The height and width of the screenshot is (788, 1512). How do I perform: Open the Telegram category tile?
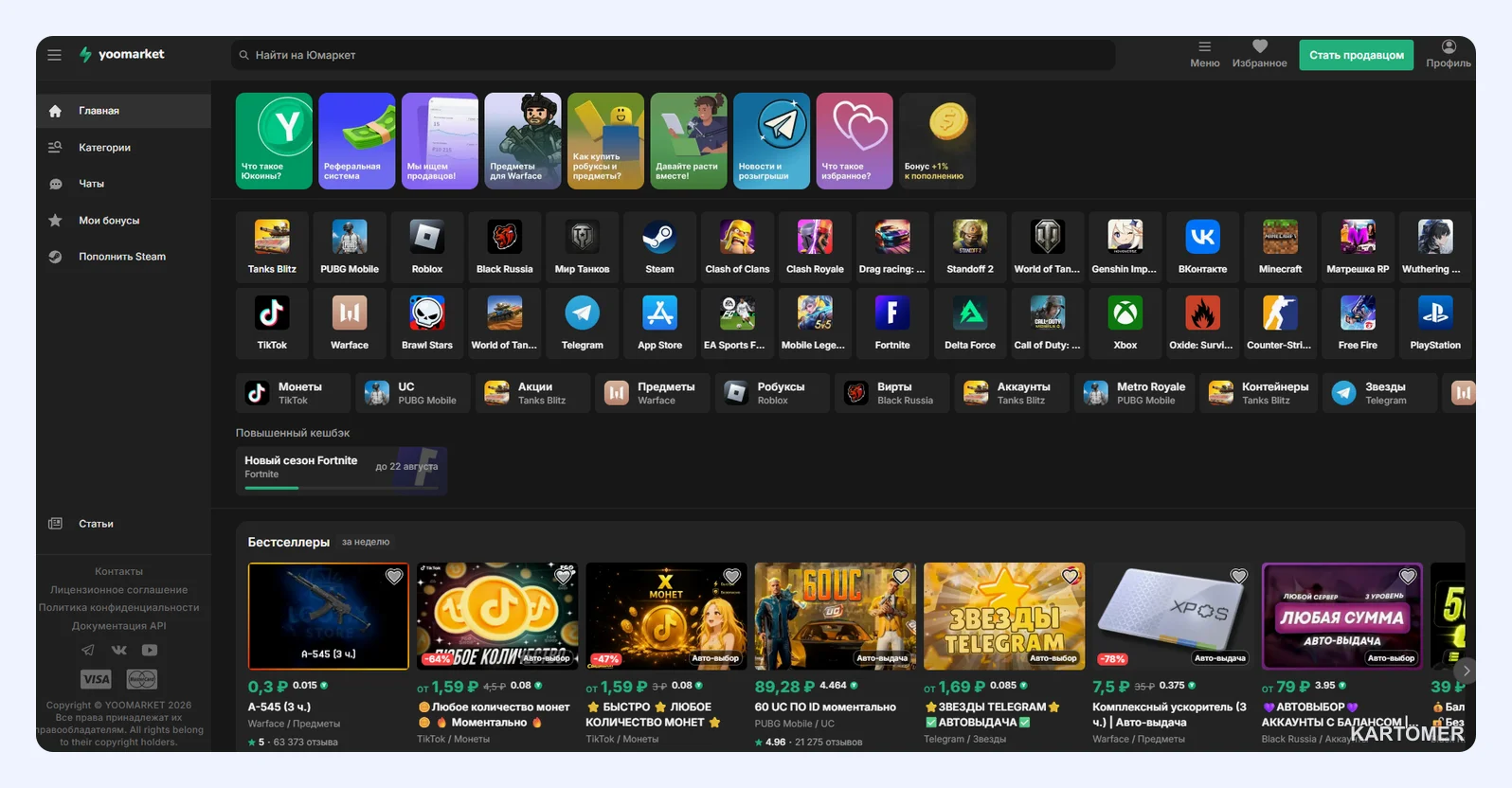pyautogui.click(x=582, y=323)
